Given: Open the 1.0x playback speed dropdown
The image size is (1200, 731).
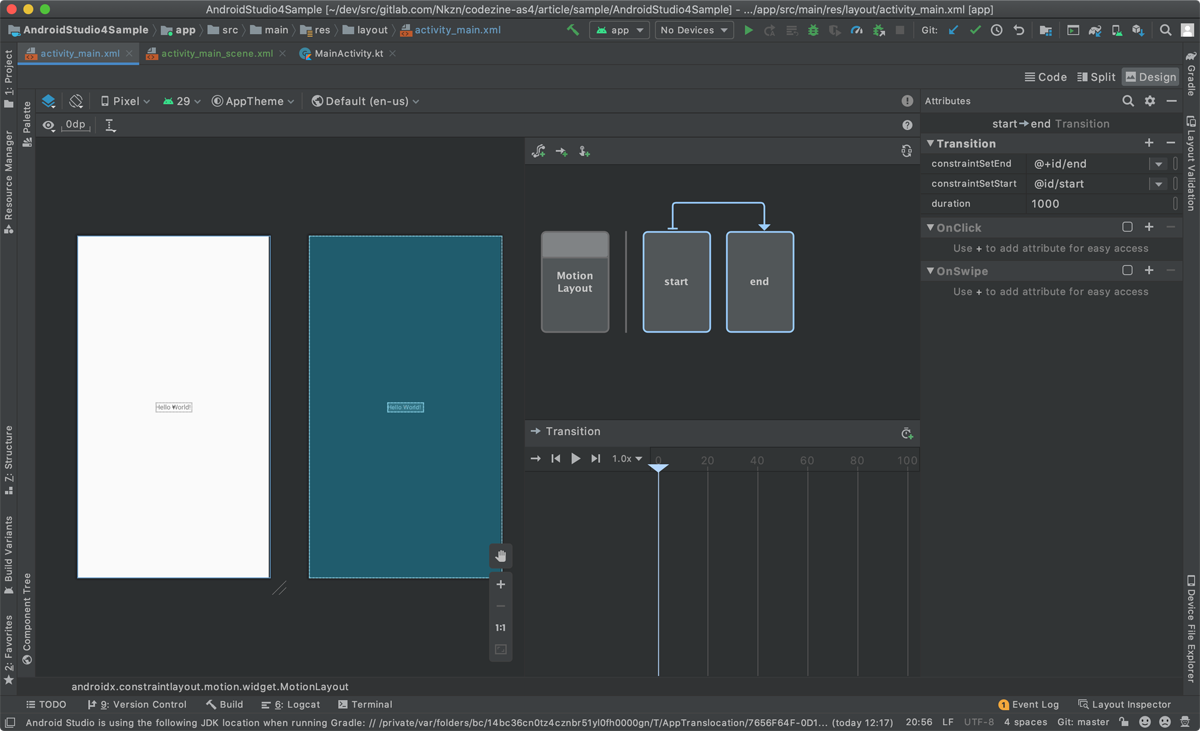Looking at the screenshot, I should (x=627, y=459).
